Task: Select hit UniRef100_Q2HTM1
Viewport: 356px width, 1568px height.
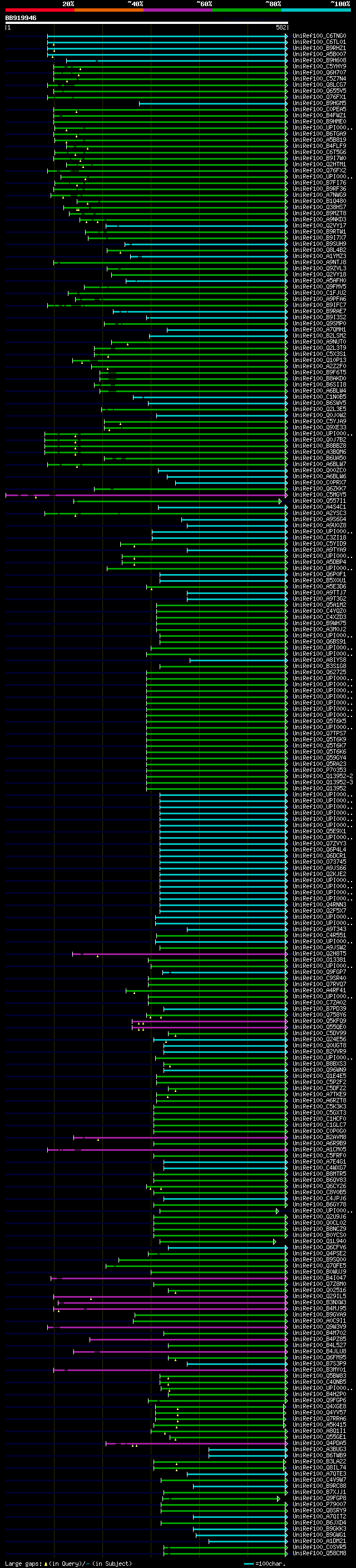Action: click(319, 164)
